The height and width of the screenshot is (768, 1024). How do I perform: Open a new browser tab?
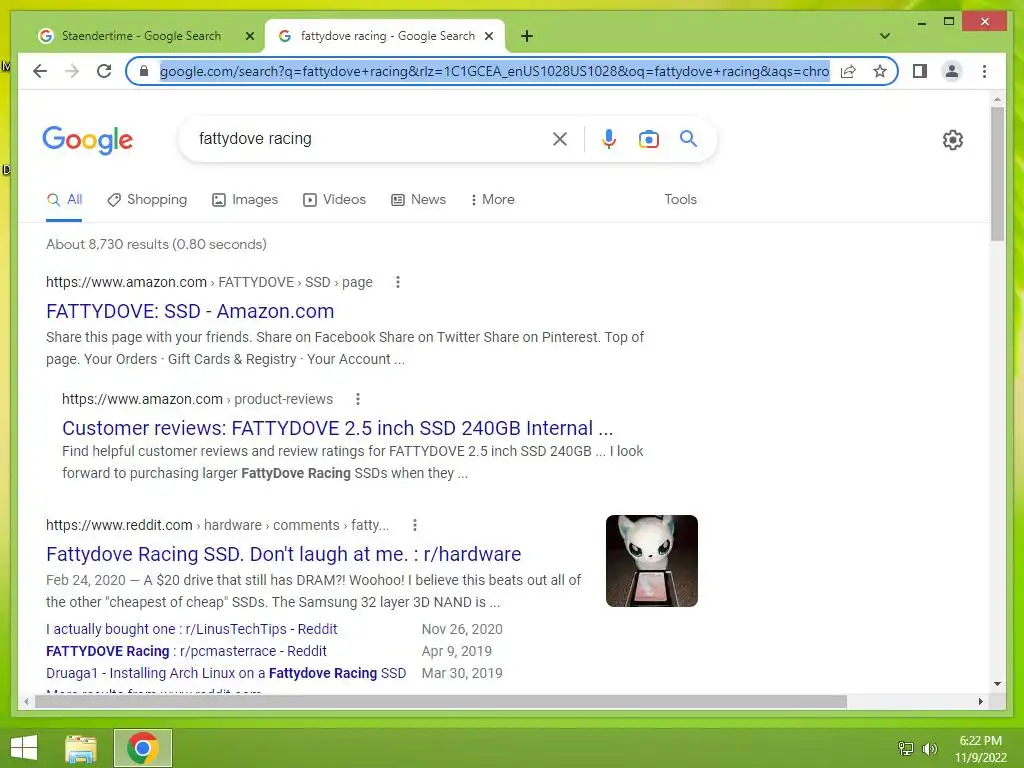coord(527,36)
